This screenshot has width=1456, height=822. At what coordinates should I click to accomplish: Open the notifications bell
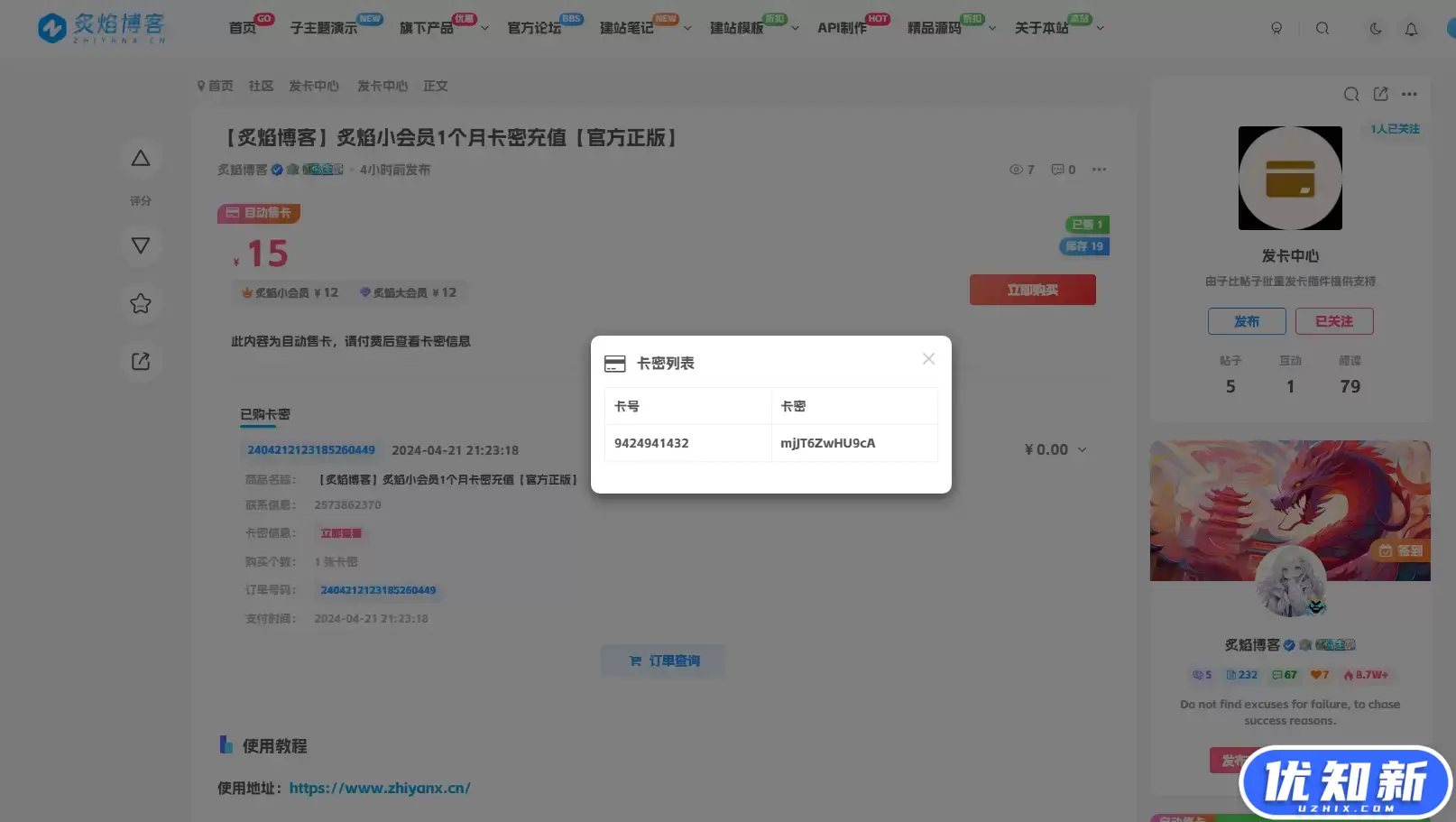pyautogui.click(x=1410, y=28)
